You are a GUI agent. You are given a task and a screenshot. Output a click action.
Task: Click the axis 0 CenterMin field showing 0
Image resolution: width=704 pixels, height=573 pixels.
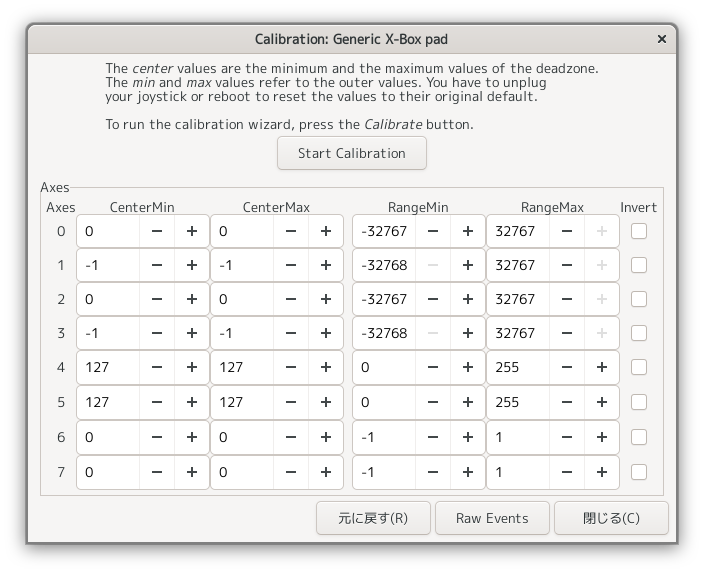[x=108, y=231]
